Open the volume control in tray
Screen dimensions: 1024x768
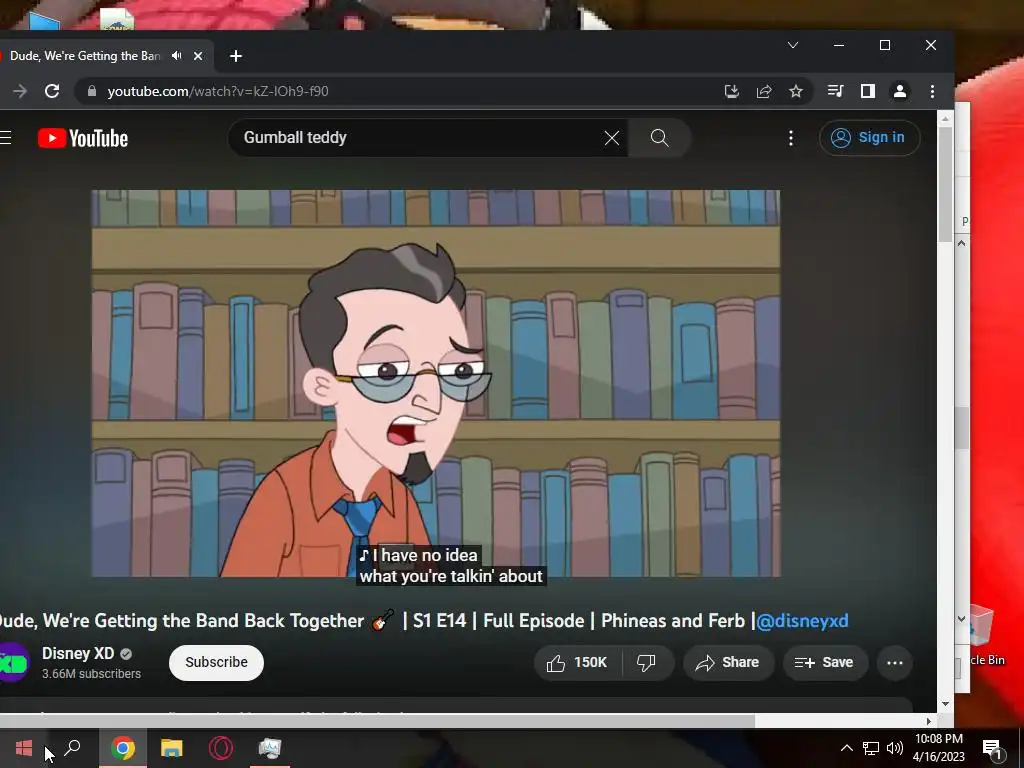pyautogui.click(x=895, y=748)
